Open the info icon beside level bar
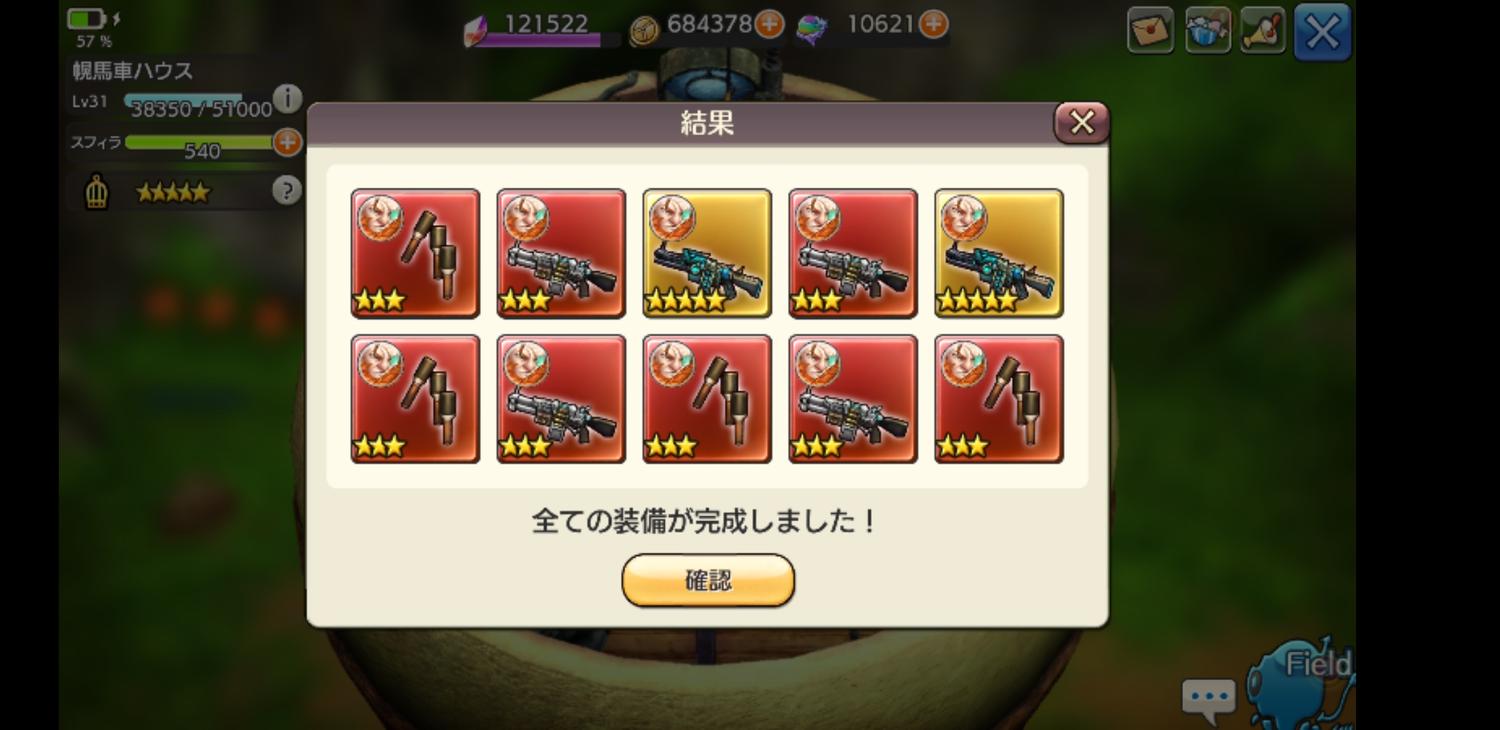The height and width of the screenshot is (730, 1500). click(x=287, y=98)
